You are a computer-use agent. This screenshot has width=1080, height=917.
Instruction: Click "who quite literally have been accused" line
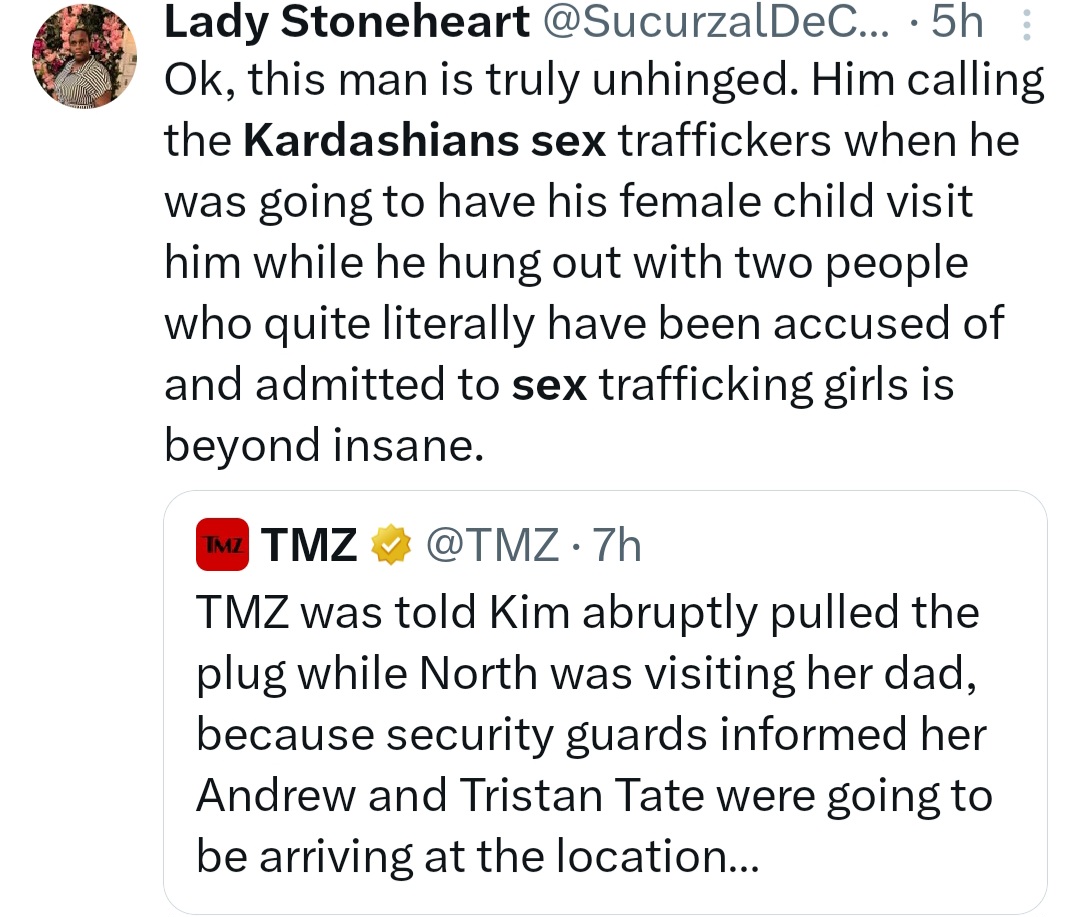583,324
